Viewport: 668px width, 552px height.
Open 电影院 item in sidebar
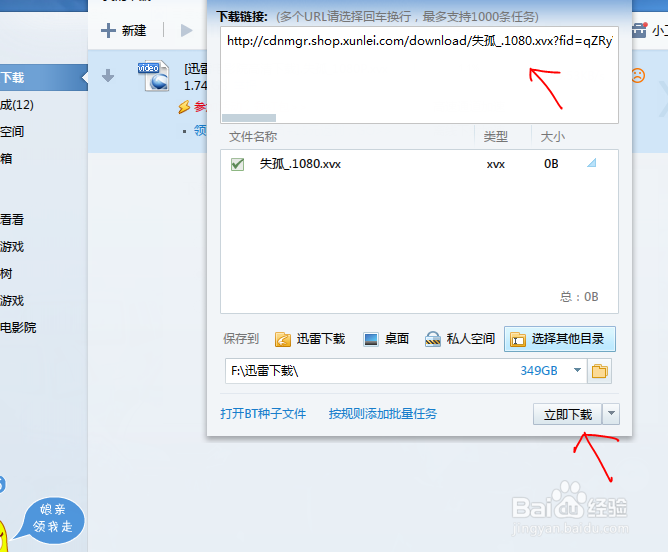pyautogui.click(x=18, y=328)
